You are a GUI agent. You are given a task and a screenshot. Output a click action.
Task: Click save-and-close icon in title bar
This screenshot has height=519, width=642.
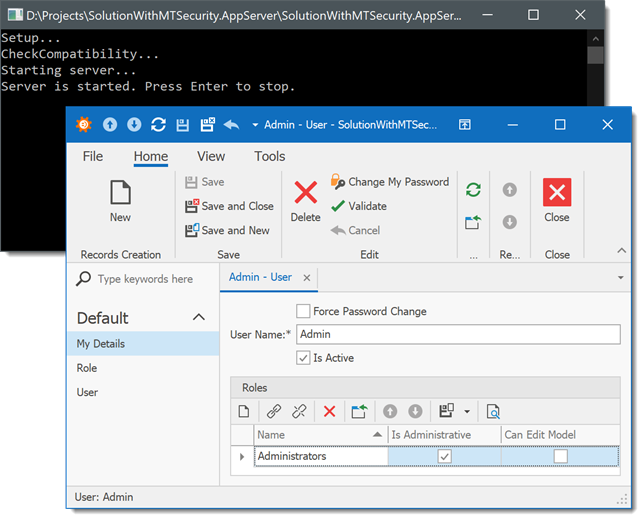[x=208, y=124]
